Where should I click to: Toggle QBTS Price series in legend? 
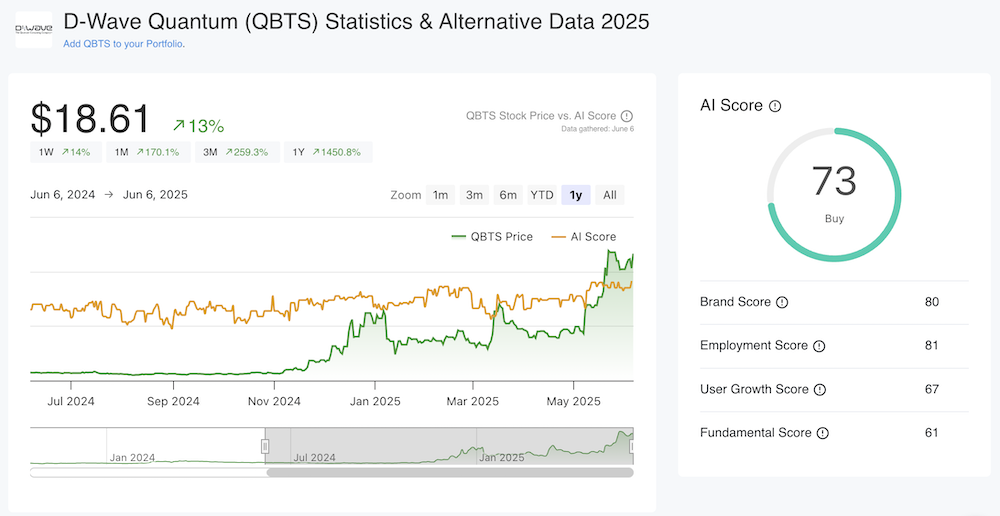(x=492, y=237)
